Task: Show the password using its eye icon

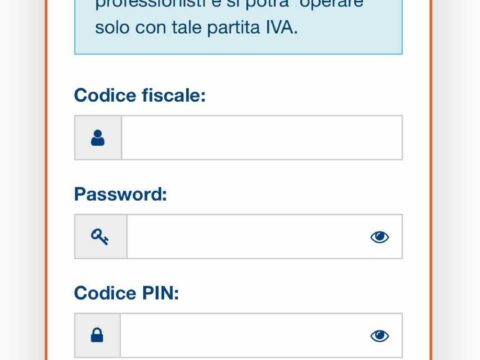Action: [x=380, y=237]
